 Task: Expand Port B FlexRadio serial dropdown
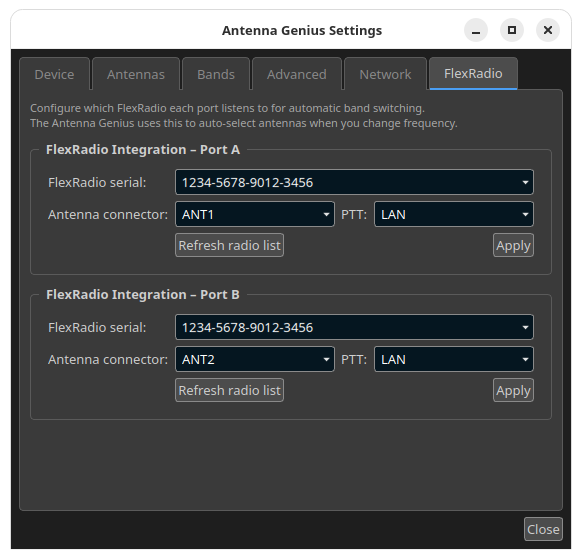(x=354, y=327)
